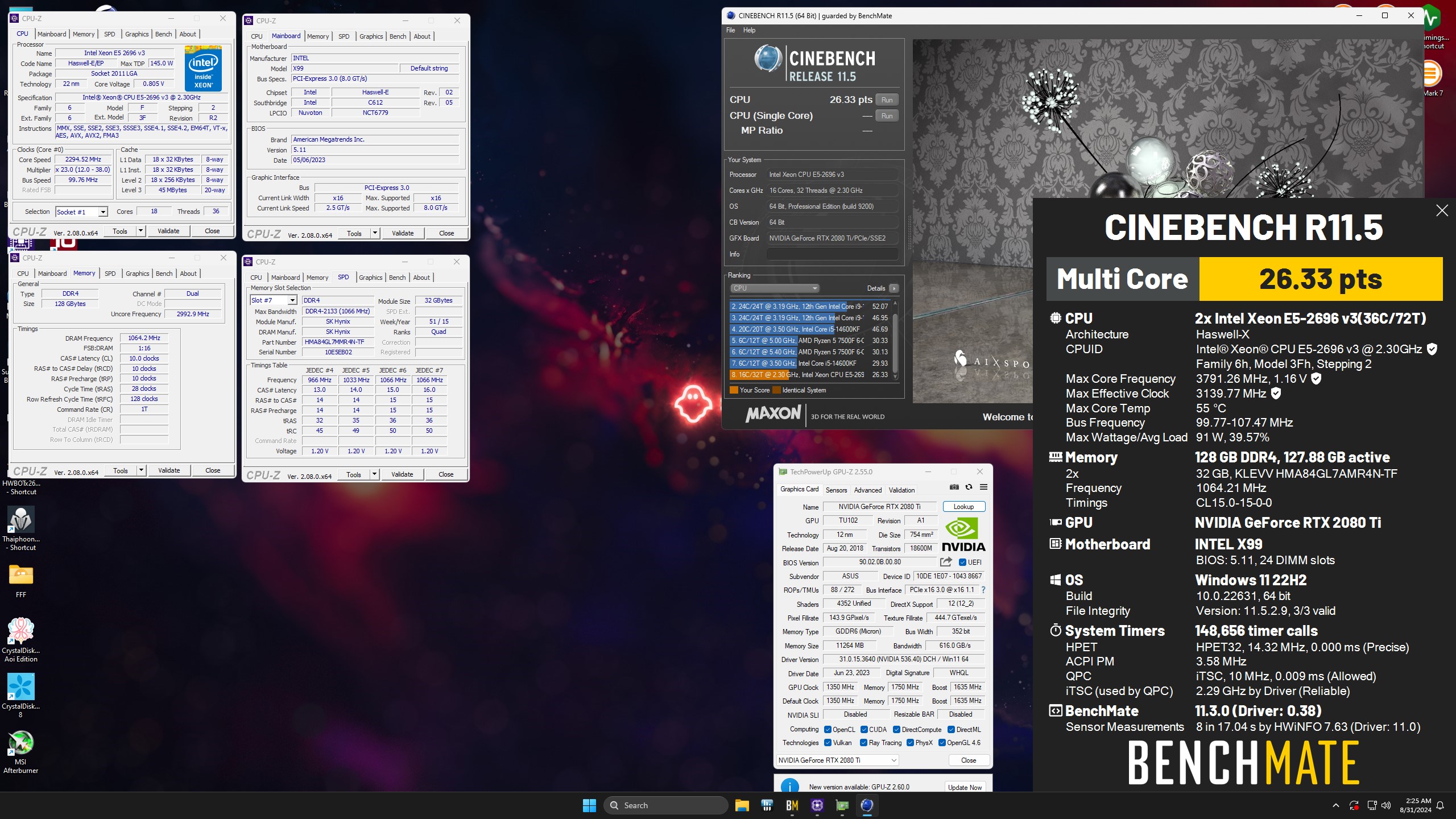Screen dimensions: 1456x819
Task: Switch to the Sensors tab in GPU-Z
Action: tap(836, 490)
